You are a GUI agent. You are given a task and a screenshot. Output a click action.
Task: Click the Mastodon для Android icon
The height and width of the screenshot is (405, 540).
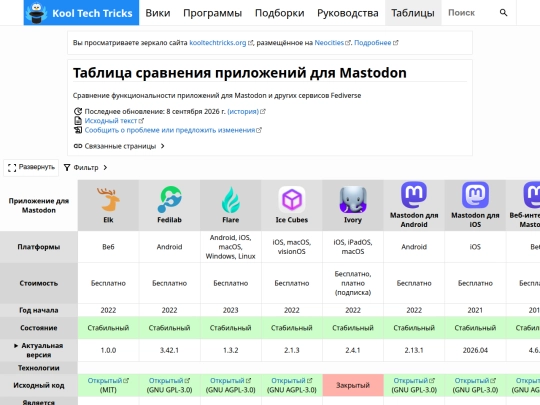[x=414, y=195]
